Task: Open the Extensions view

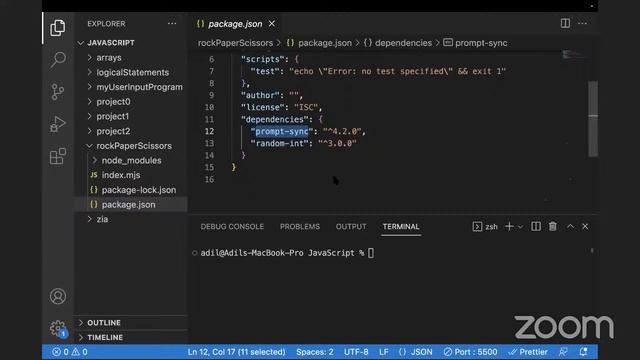Action: (x=58, y=156)
